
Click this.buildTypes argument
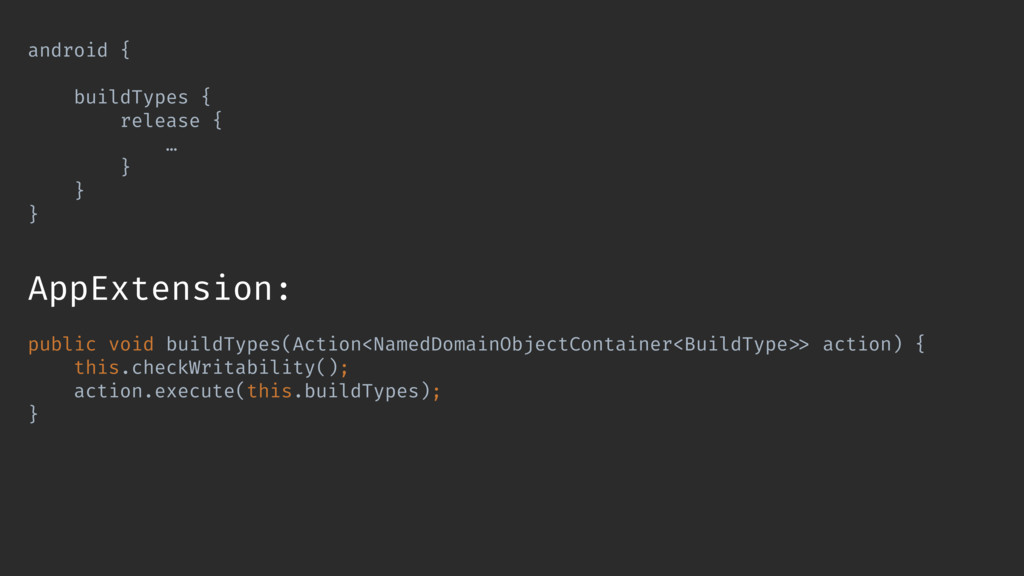click(333, 391)
